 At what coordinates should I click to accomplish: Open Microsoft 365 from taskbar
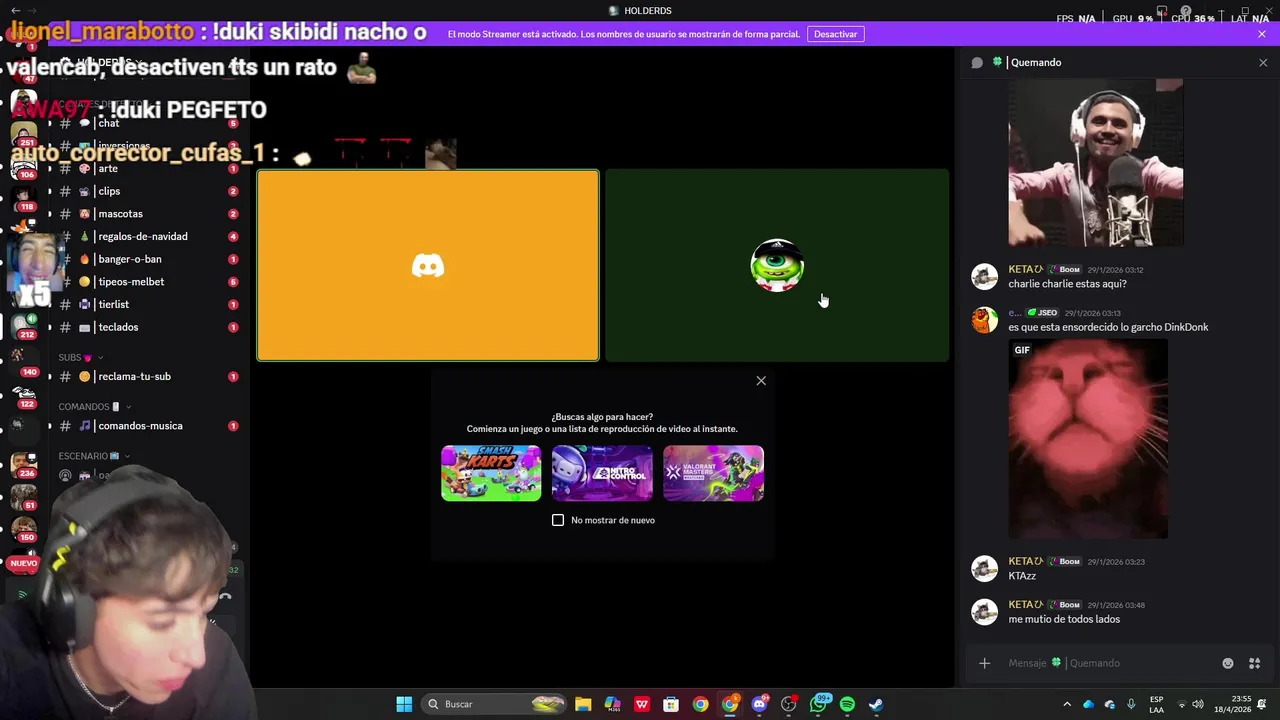612,704
